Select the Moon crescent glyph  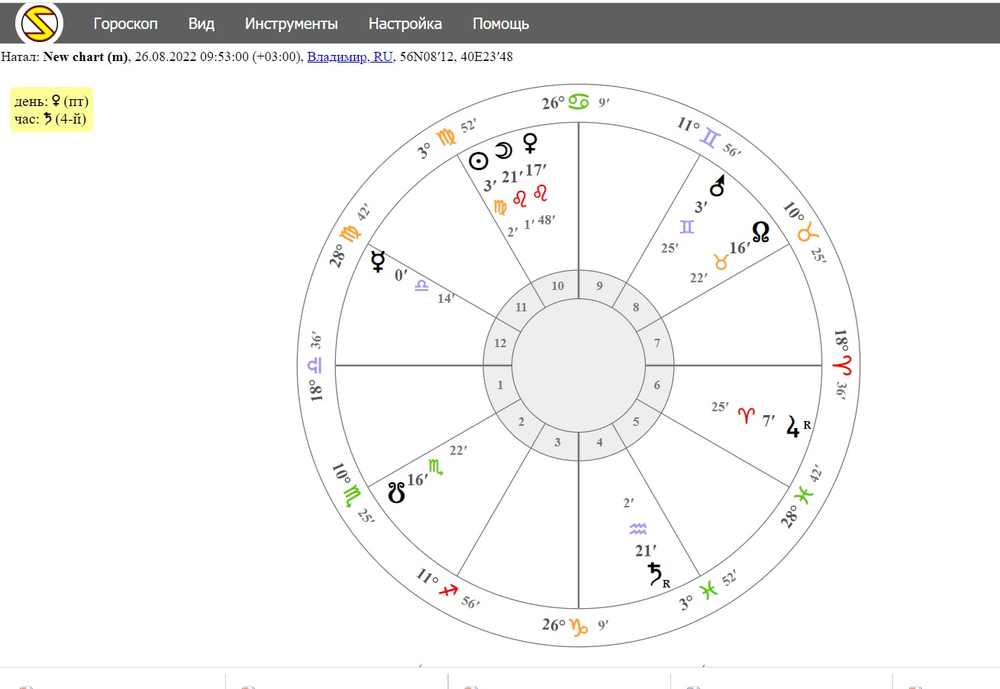click(x=504, y=151)
